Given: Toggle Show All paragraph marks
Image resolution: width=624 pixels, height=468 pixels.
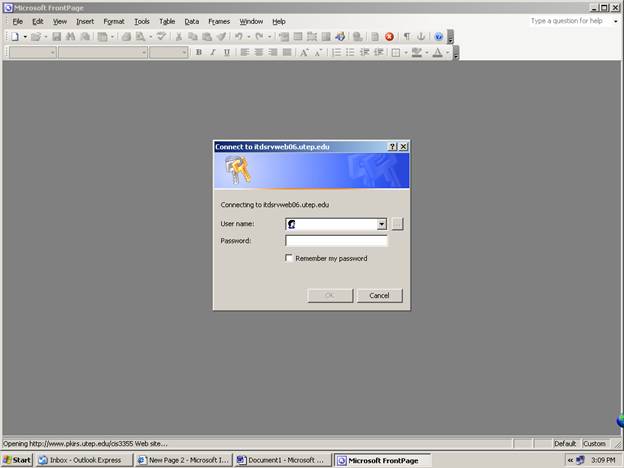Looking at the screenshot, I should coord(407,37).
